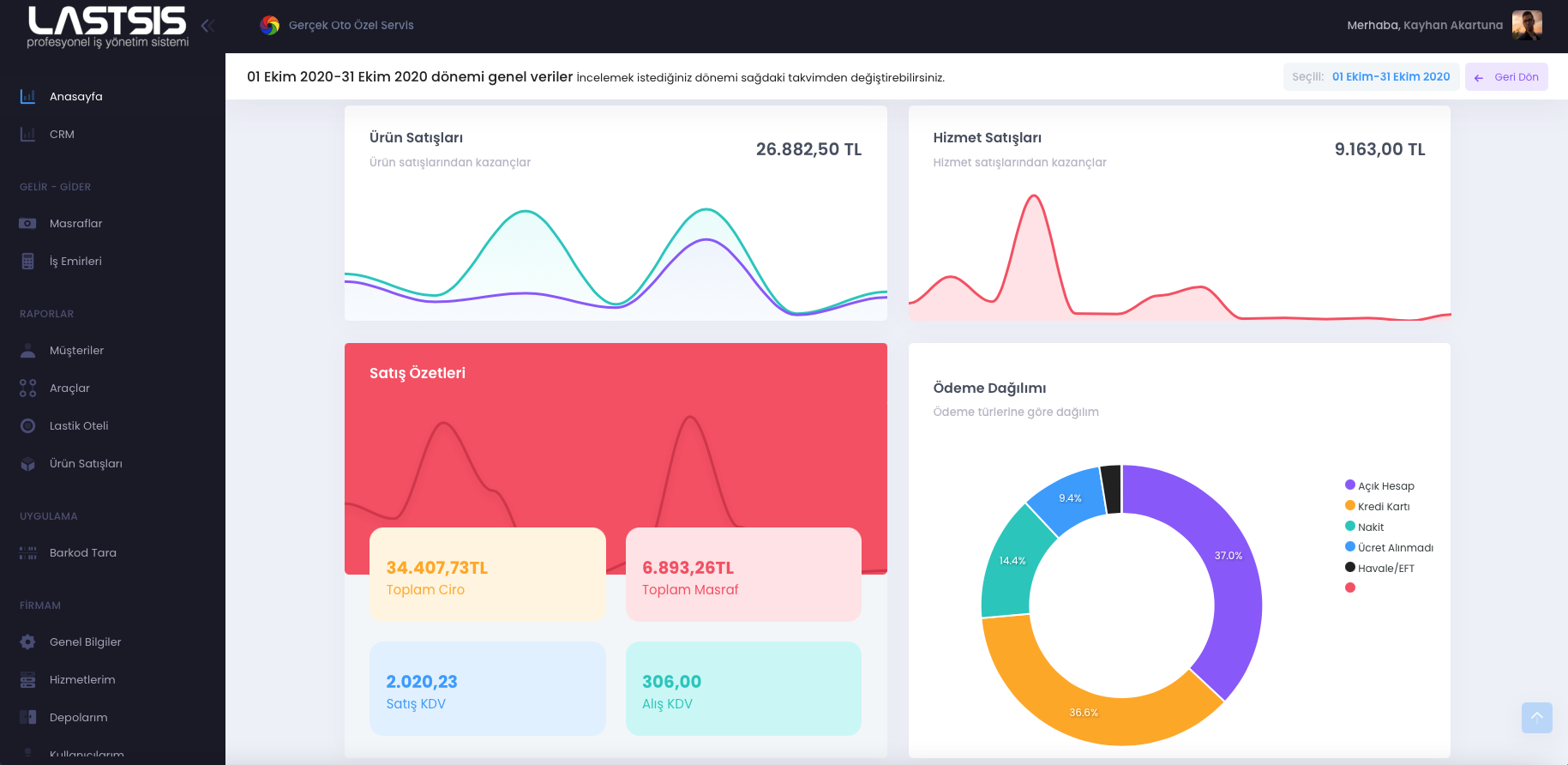Image resolution: width=1568 pixels, height=765 pixels.
Task: Click the Satış KDV card
Action: tap(488, 689)
